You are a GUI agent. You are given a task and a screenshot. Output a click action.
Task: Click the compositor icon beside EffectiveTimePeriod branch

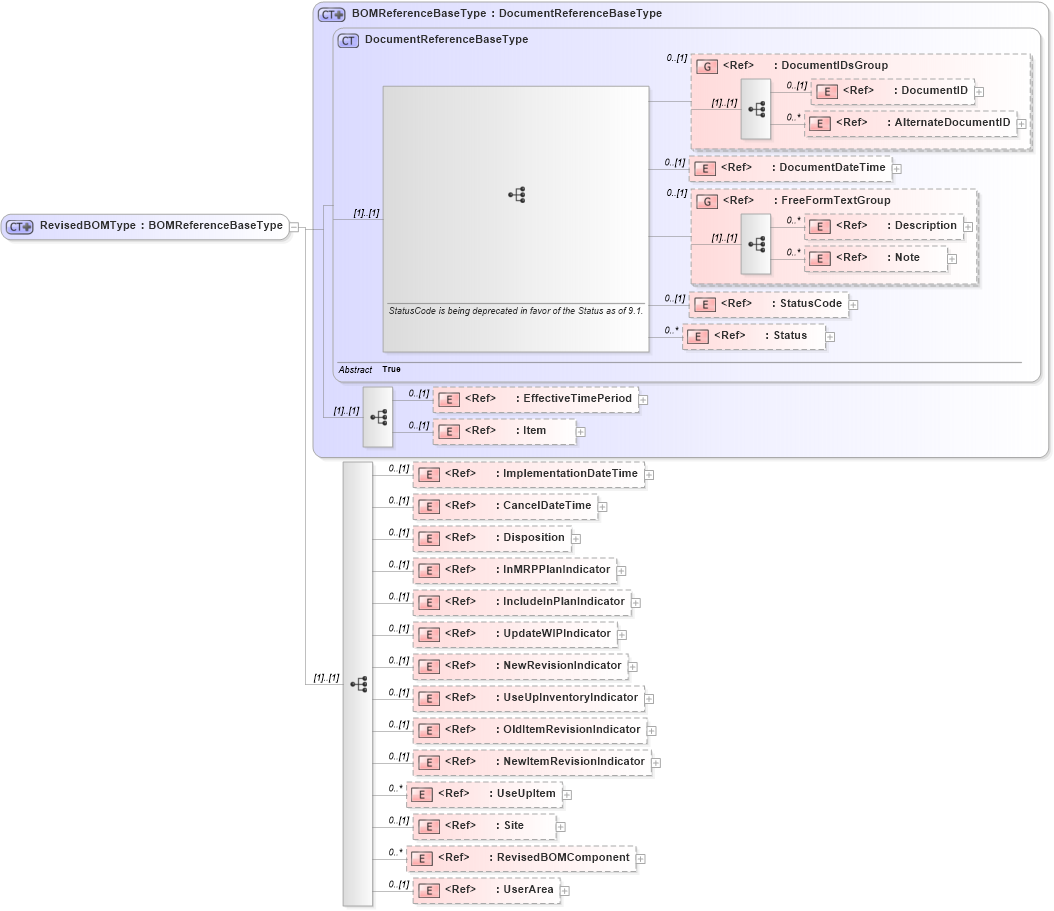(377, 415)
